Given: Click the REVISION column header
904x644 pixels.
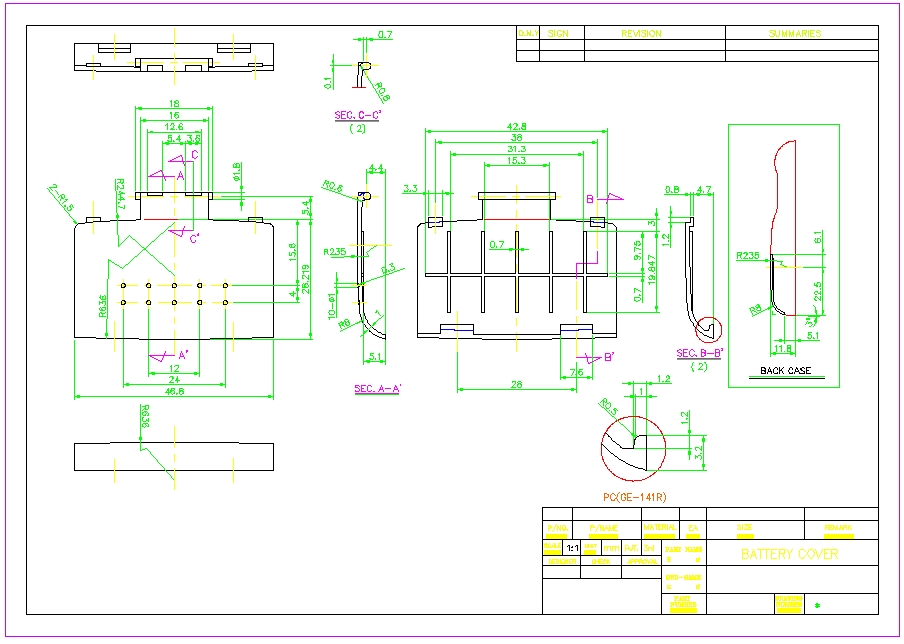Looking at the screenshot, I should coord(641,34).
